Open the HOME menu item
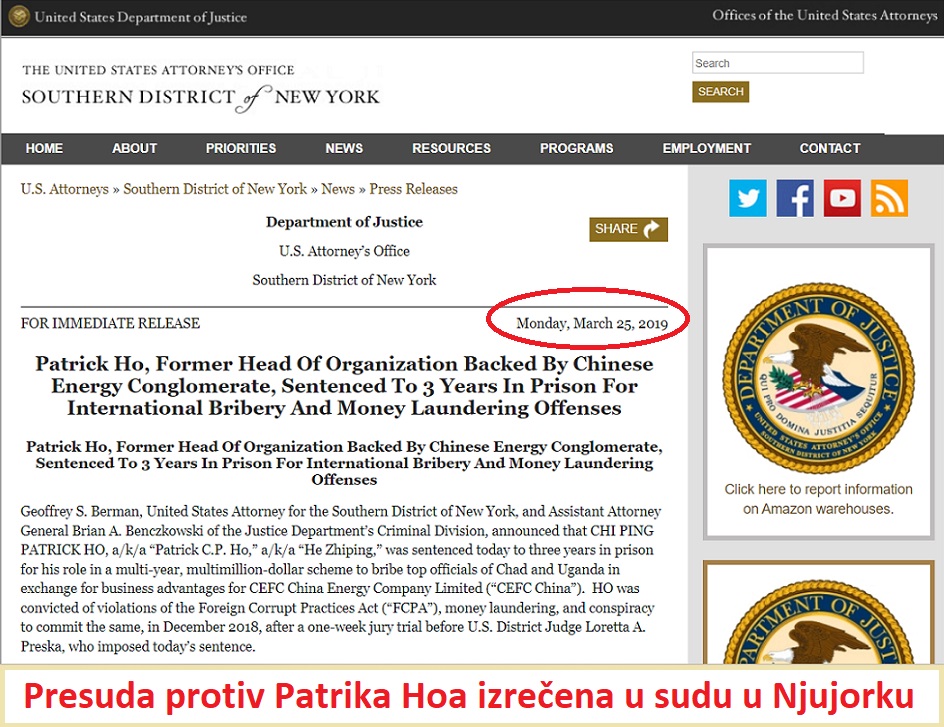 [x=44, y=148]
